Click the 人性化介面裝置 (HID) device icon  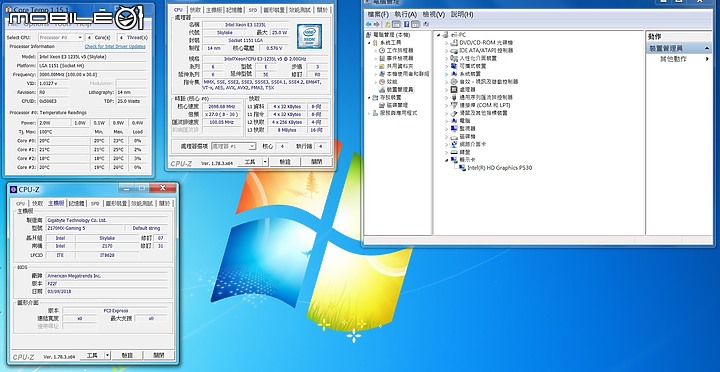click(454, 58)
